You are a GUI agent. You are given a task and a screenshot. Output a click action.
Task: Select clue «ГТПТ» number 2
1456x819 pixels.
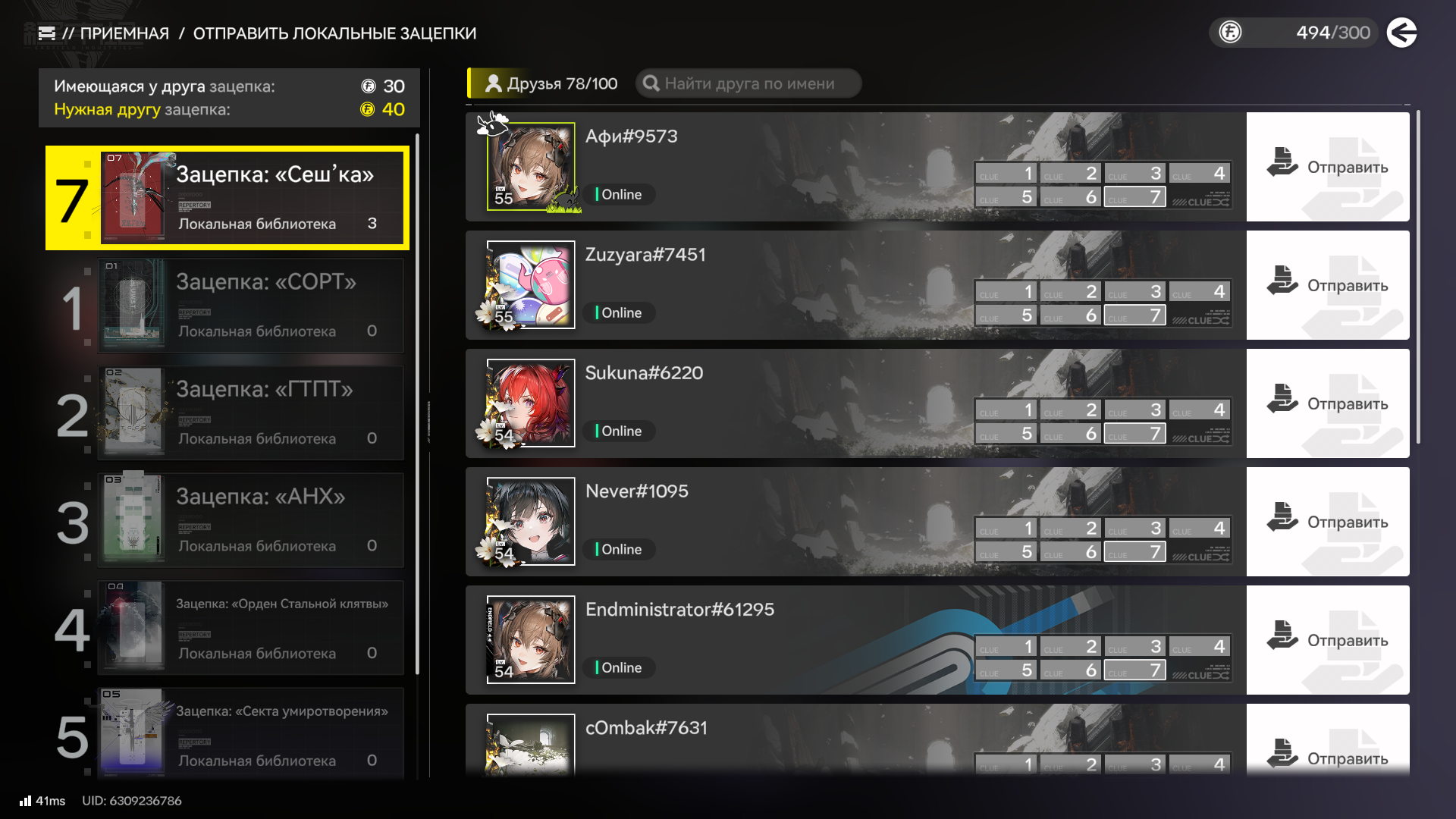(227, 413)
